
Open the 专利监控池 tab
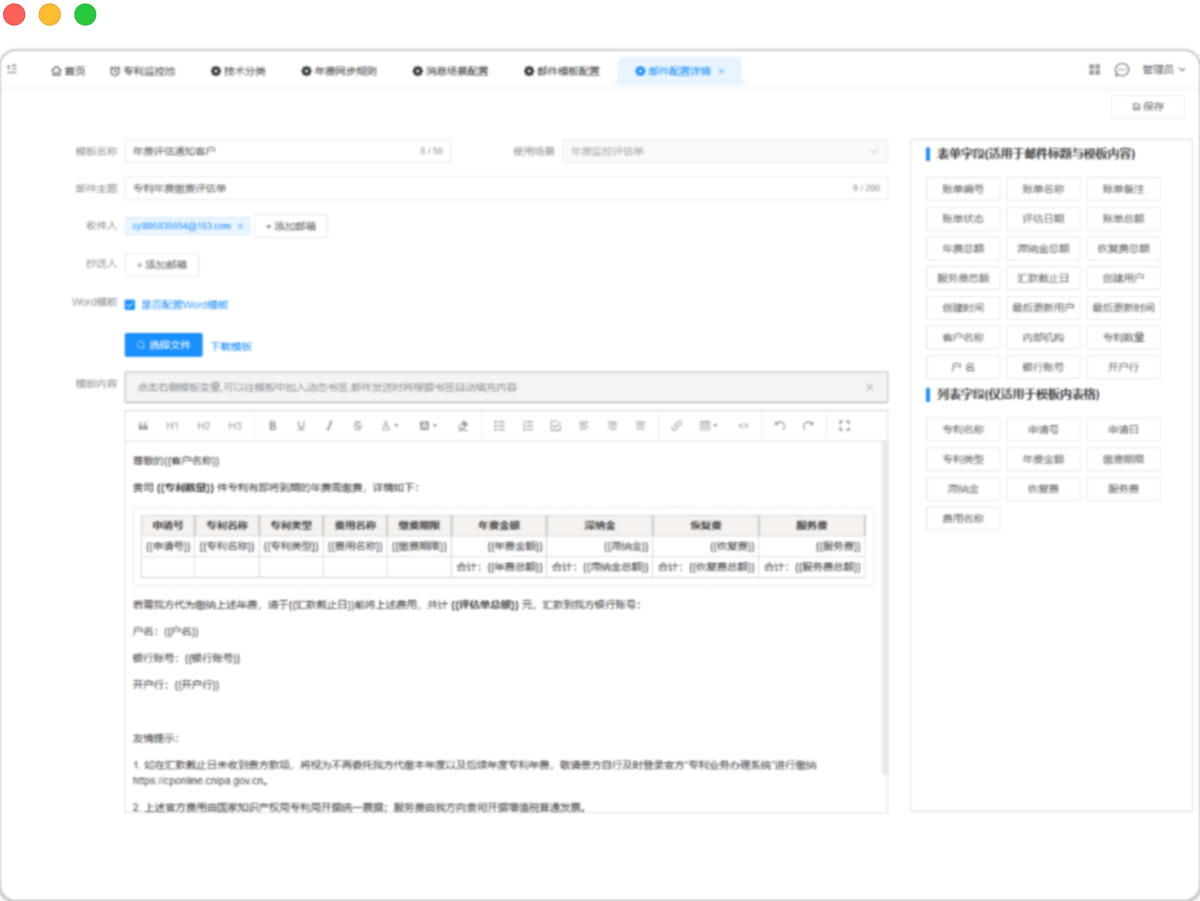tap(143, 71)
